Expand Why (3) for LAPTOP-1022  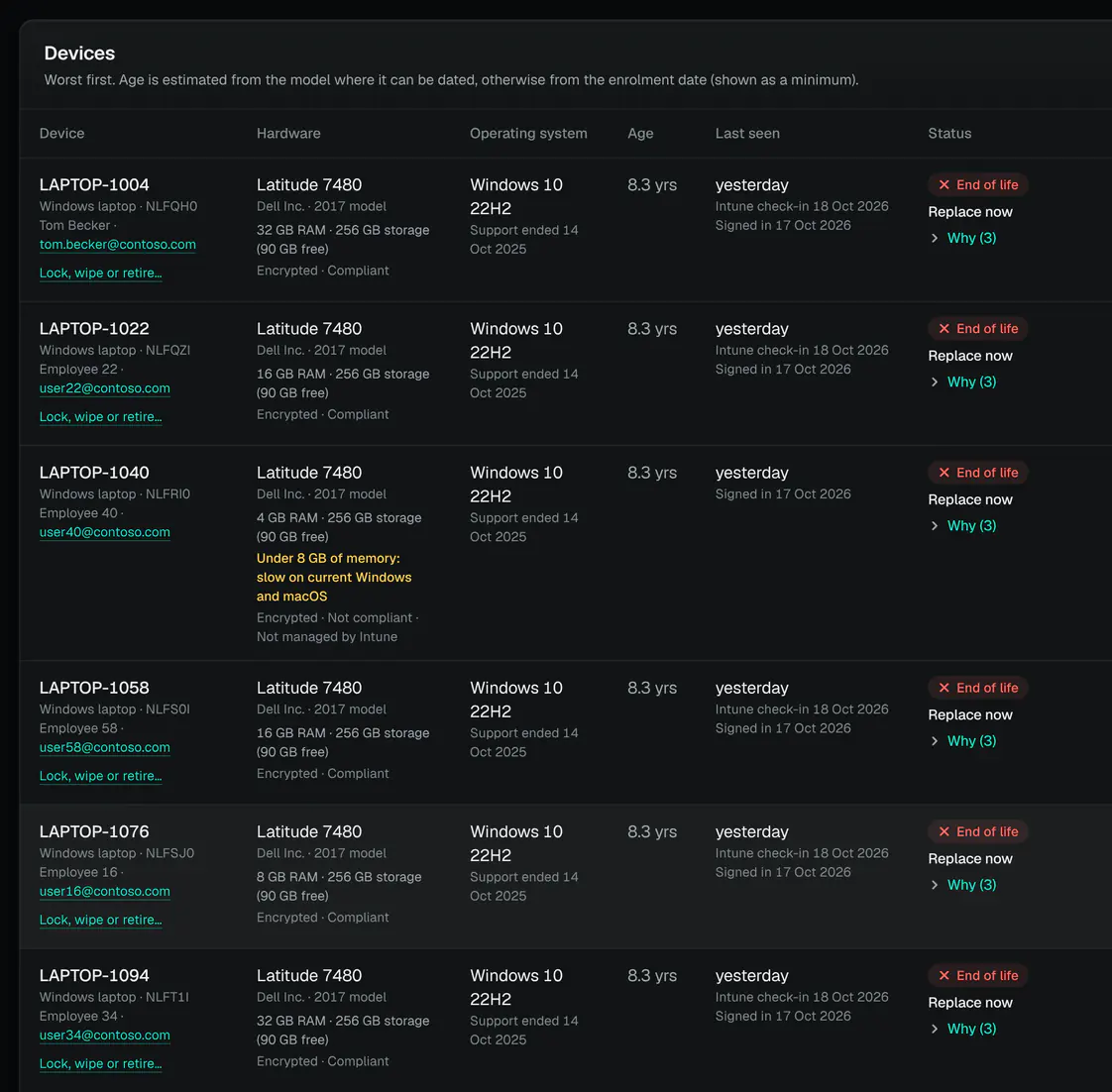[963, 382]
